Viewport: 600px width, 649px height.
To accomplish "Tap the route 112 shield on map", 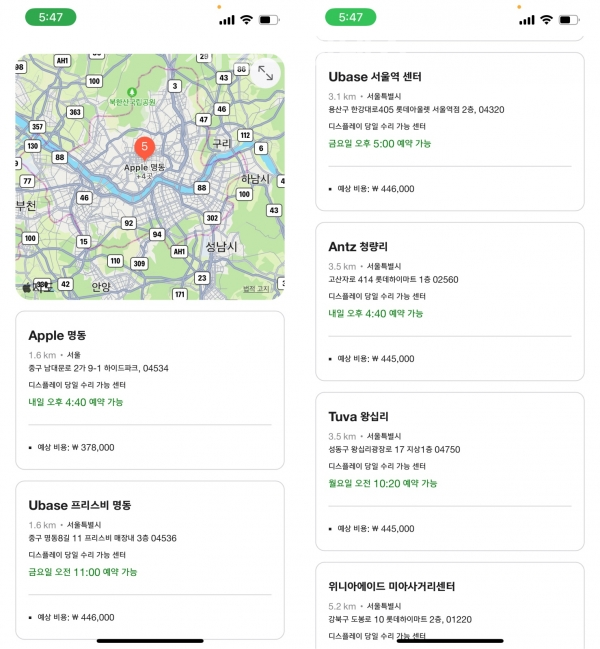I will (245, 135).
